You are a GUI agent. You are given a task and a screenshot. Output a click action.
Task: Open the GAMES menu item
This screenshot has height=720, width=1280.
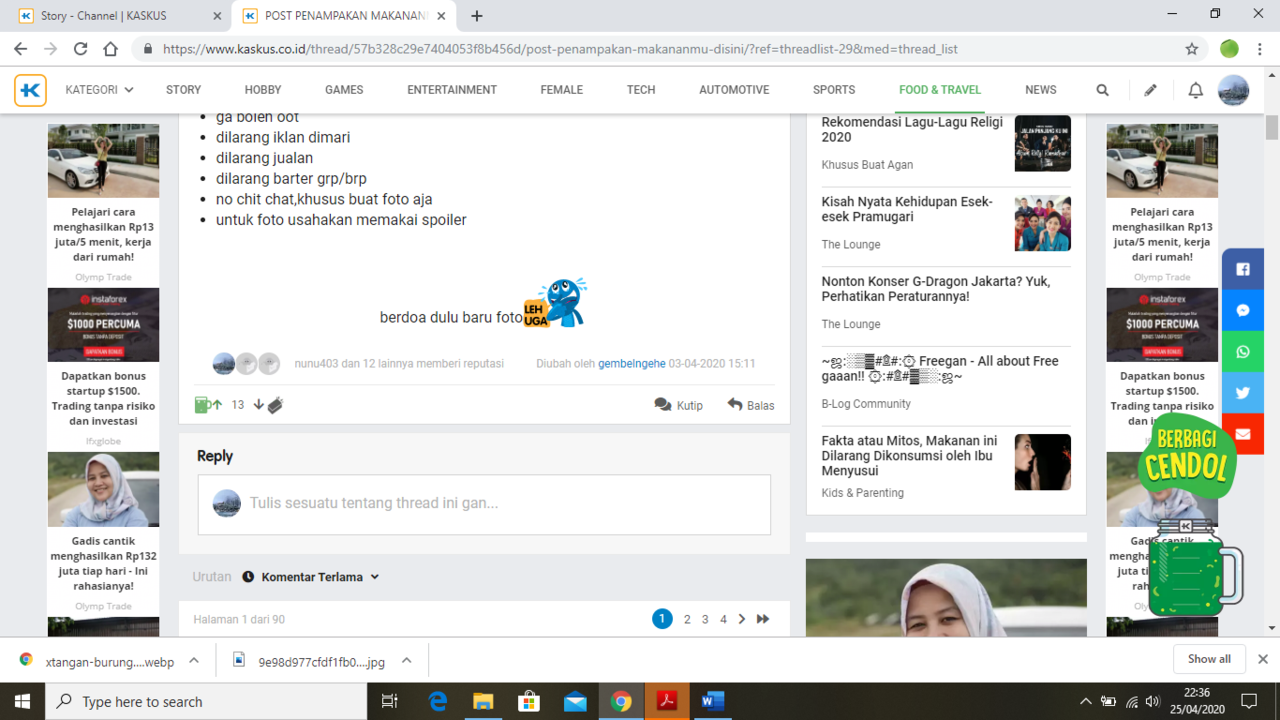tap(344, 90)
